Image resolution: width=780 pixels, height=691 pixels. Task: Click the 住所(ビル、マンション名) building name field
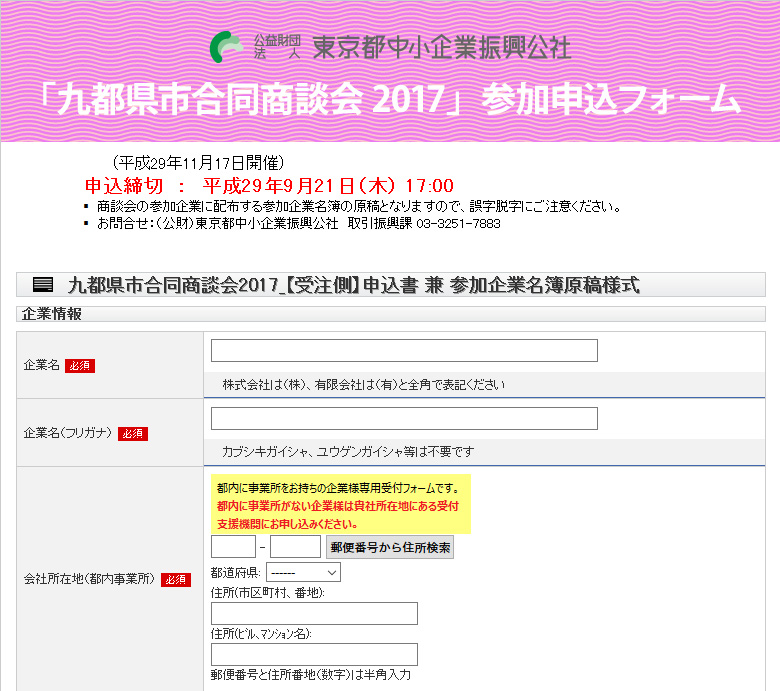click(x=314, y=654)
